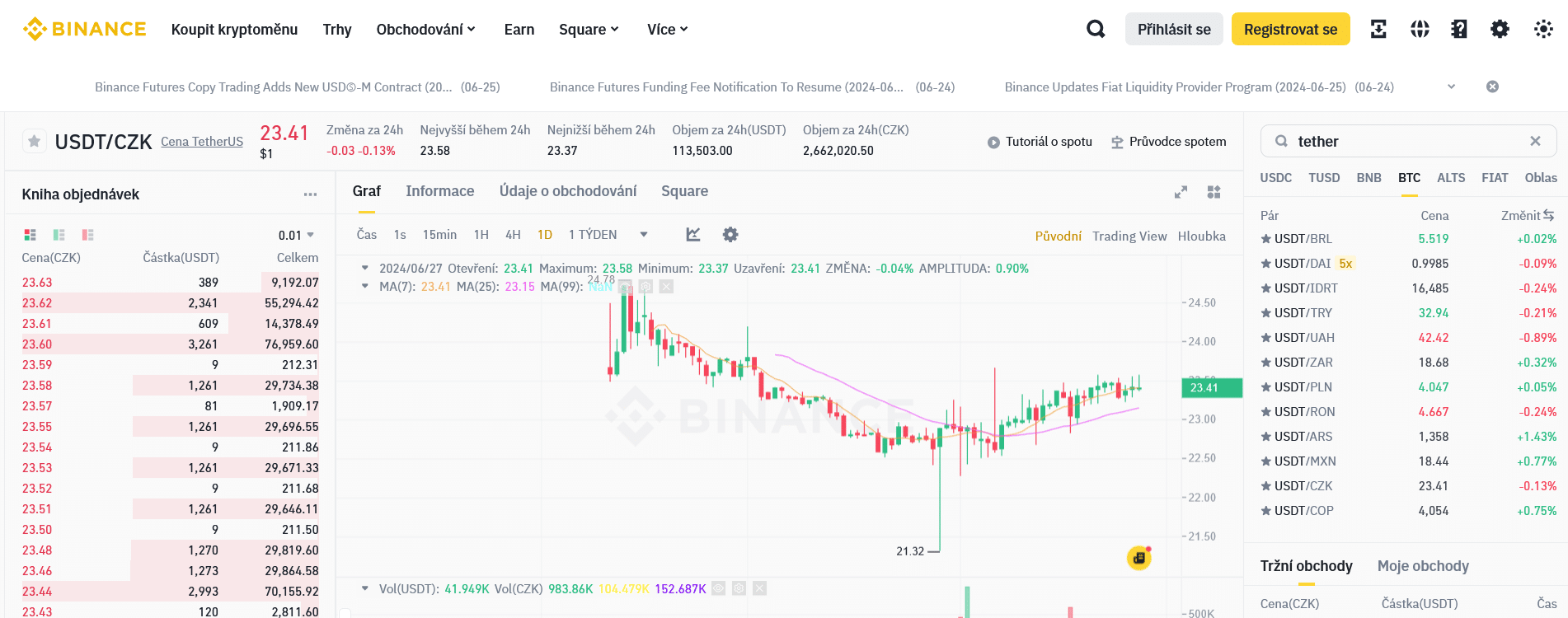Open the site search magnifier
The width and height of the screenshot is (1568, 618).
click(1096, 29)
